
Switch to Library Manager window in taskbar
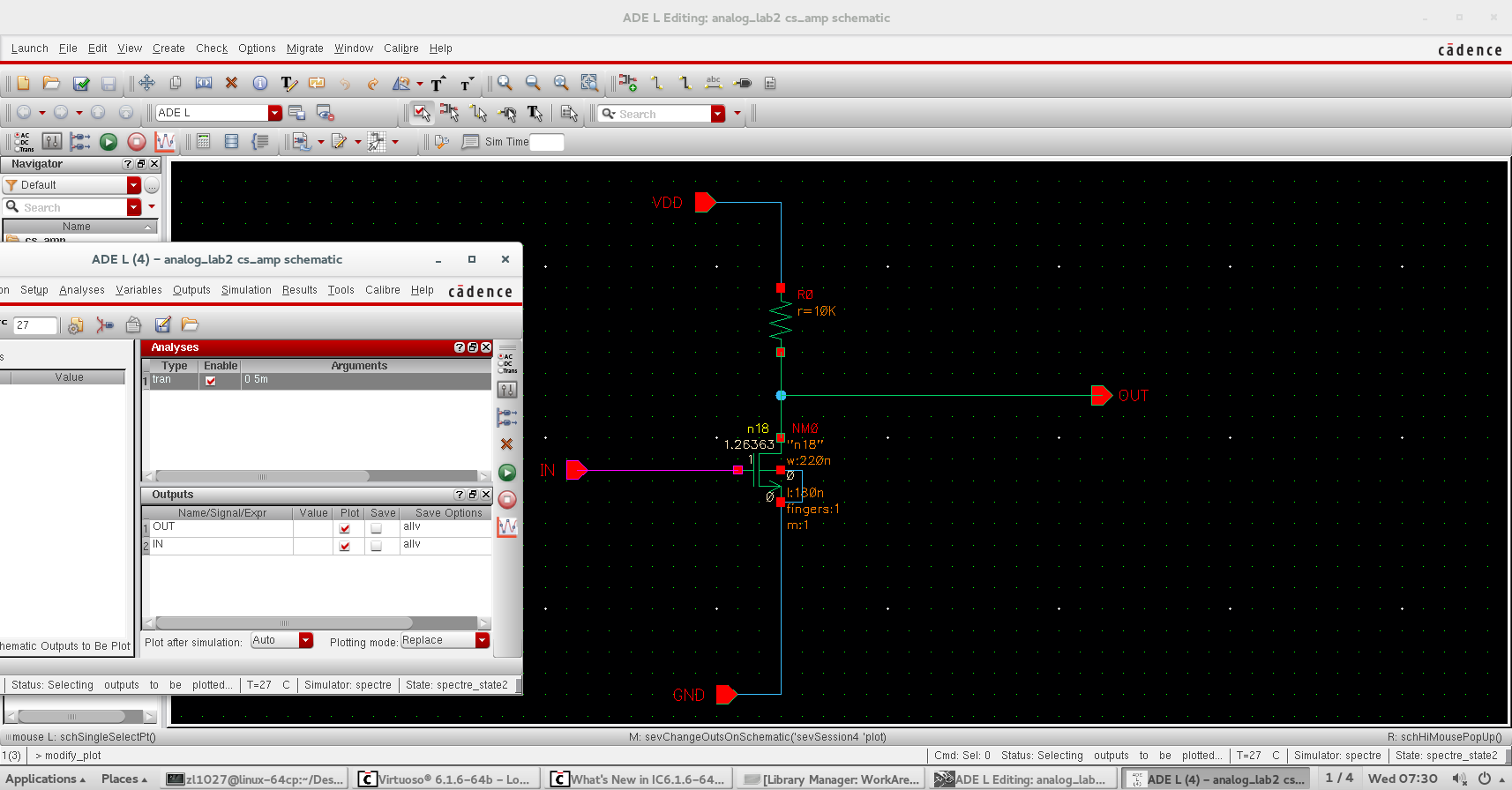click(831, 779)
